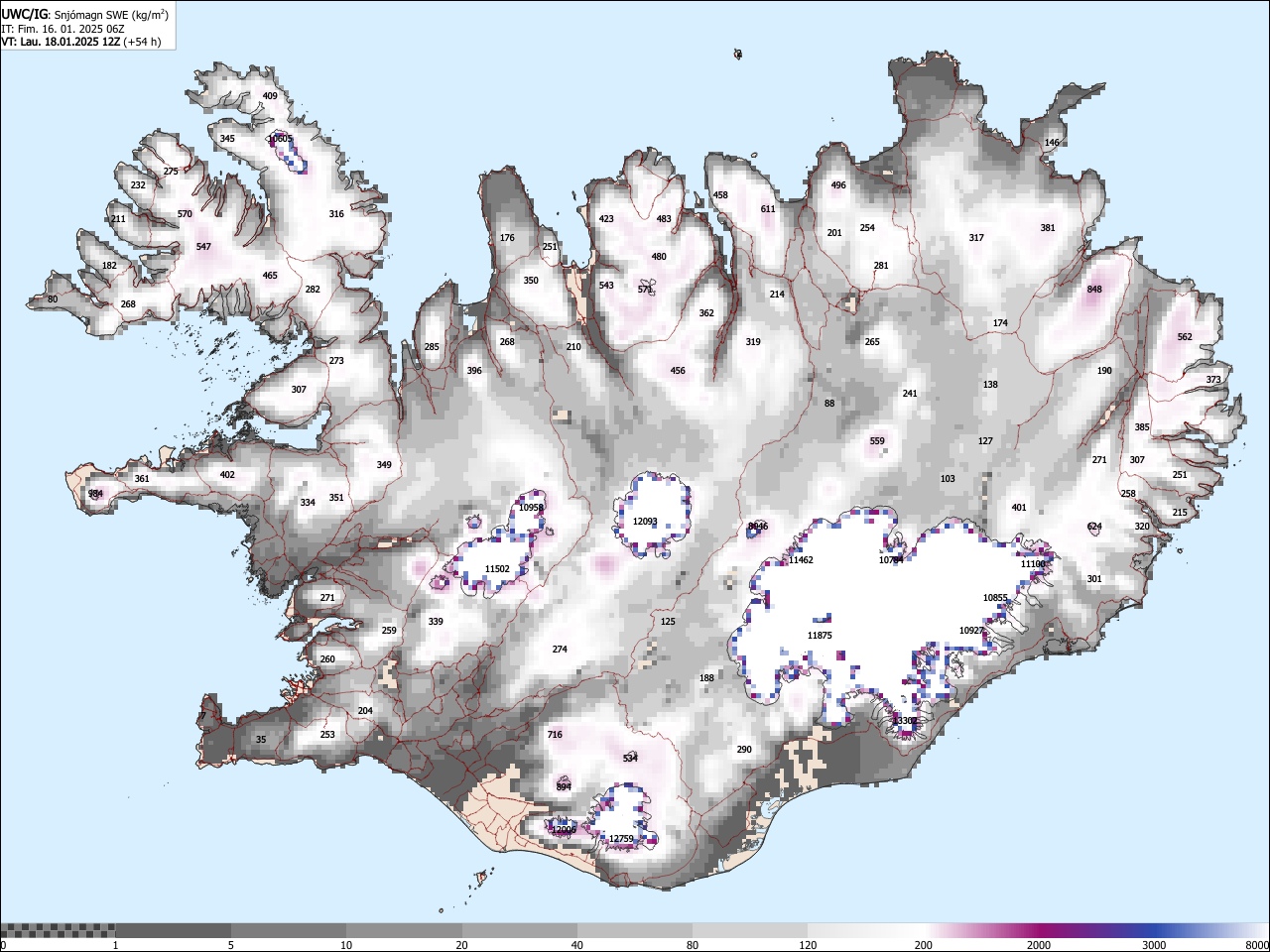The image size is (1270, 952).
Task: Click the map value '176'
Action: (x=507, y=238)
